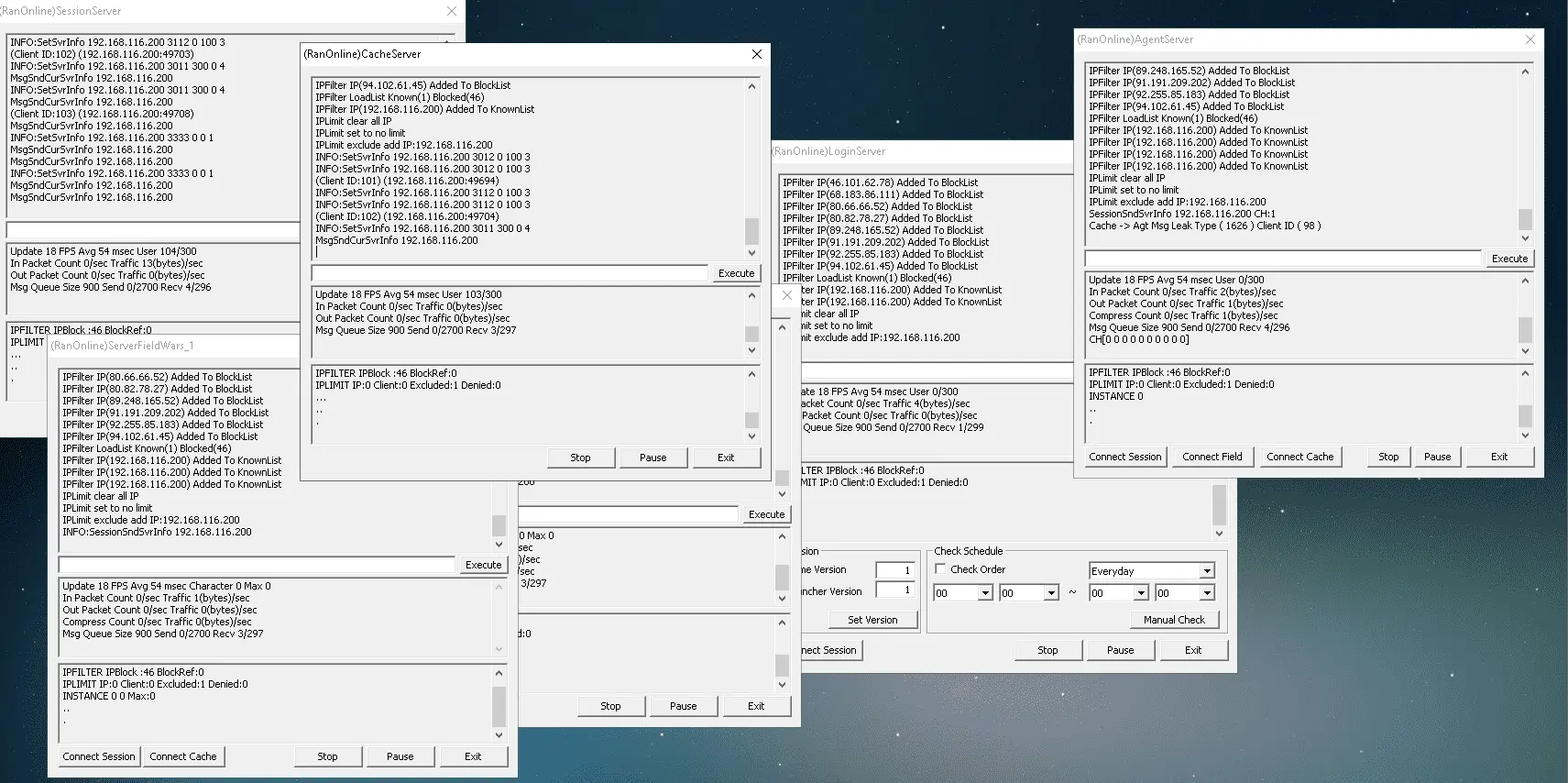Image resolution: width=1568 pixels, height=783 pixels.
Task: Click "(Client ID:101)" line in CacheServer
Action: click(407, 181)
